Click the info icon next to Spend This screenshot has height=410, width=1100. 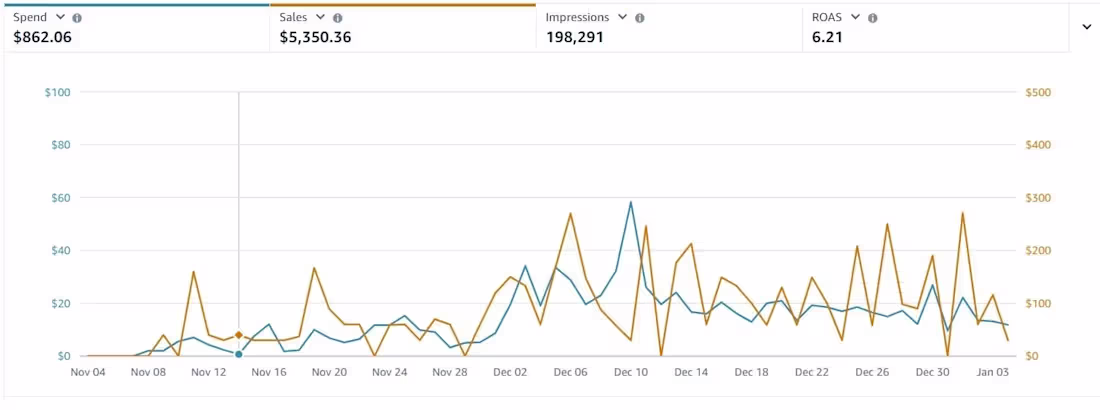pyautogui.click(x=77, y=18)
